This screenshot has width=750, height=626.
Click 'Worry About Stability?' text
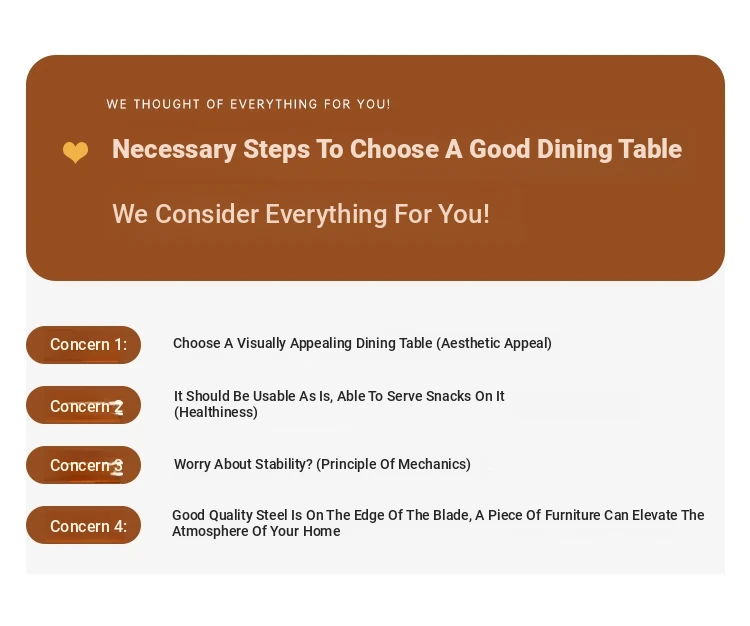(x=243, y=464)
